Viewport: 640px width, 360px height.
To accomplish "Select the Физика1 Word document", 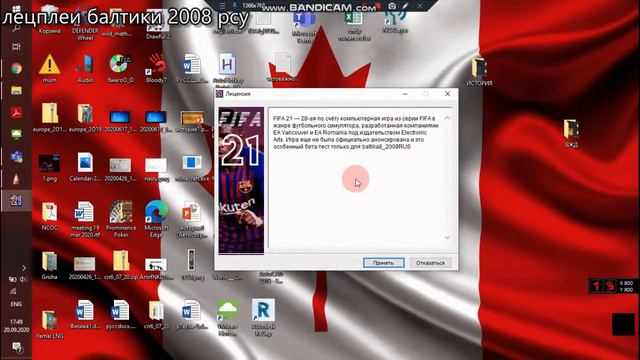I will [84, 315].
